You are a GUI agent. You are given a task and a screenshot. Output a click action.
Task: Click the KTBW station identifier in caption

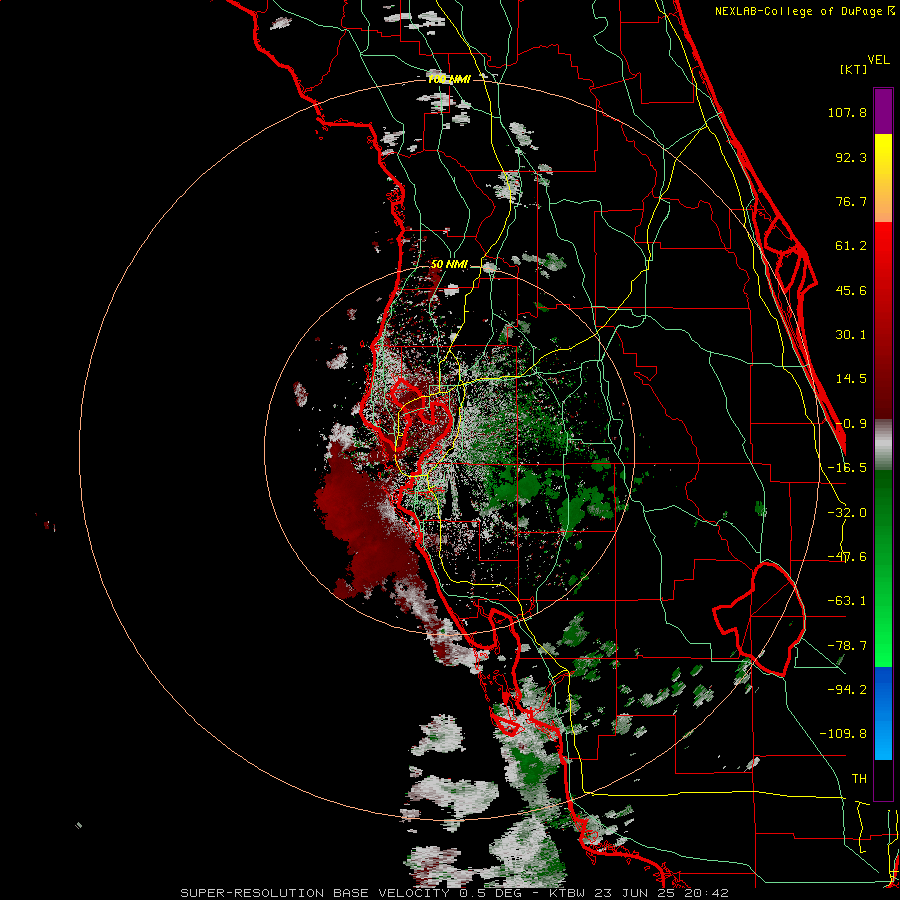tap(566, 893)
